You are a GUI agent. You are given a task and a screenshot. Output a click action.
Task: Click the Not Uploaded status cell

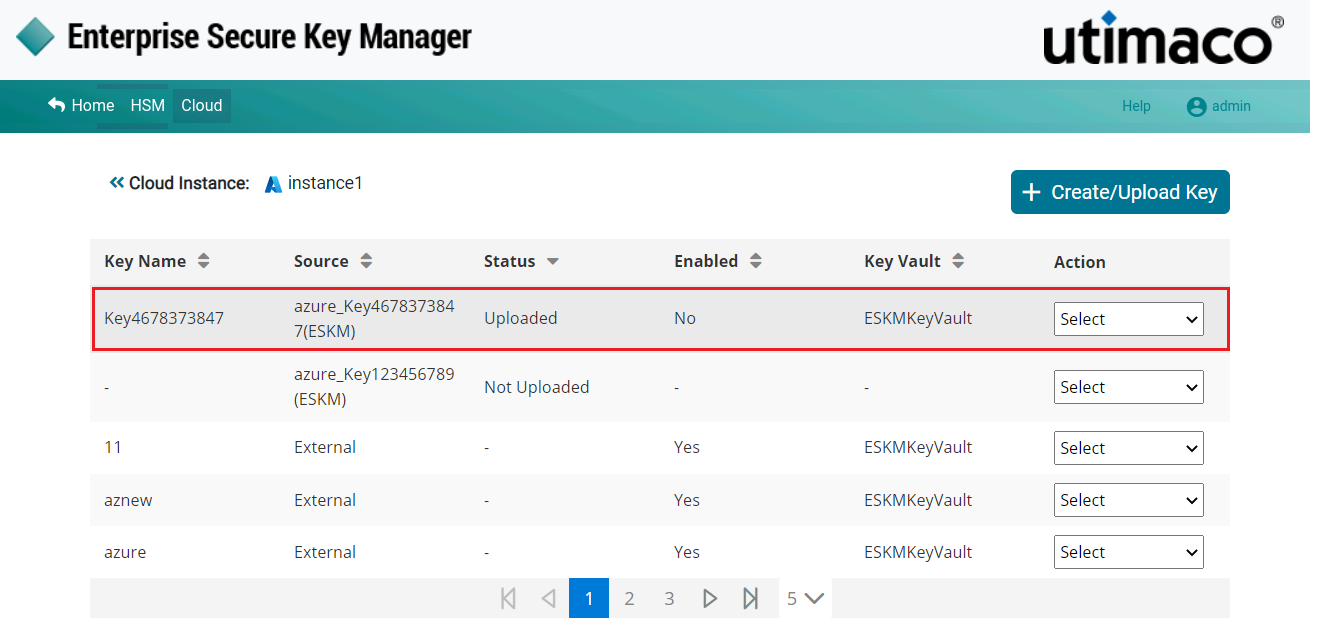537,387
